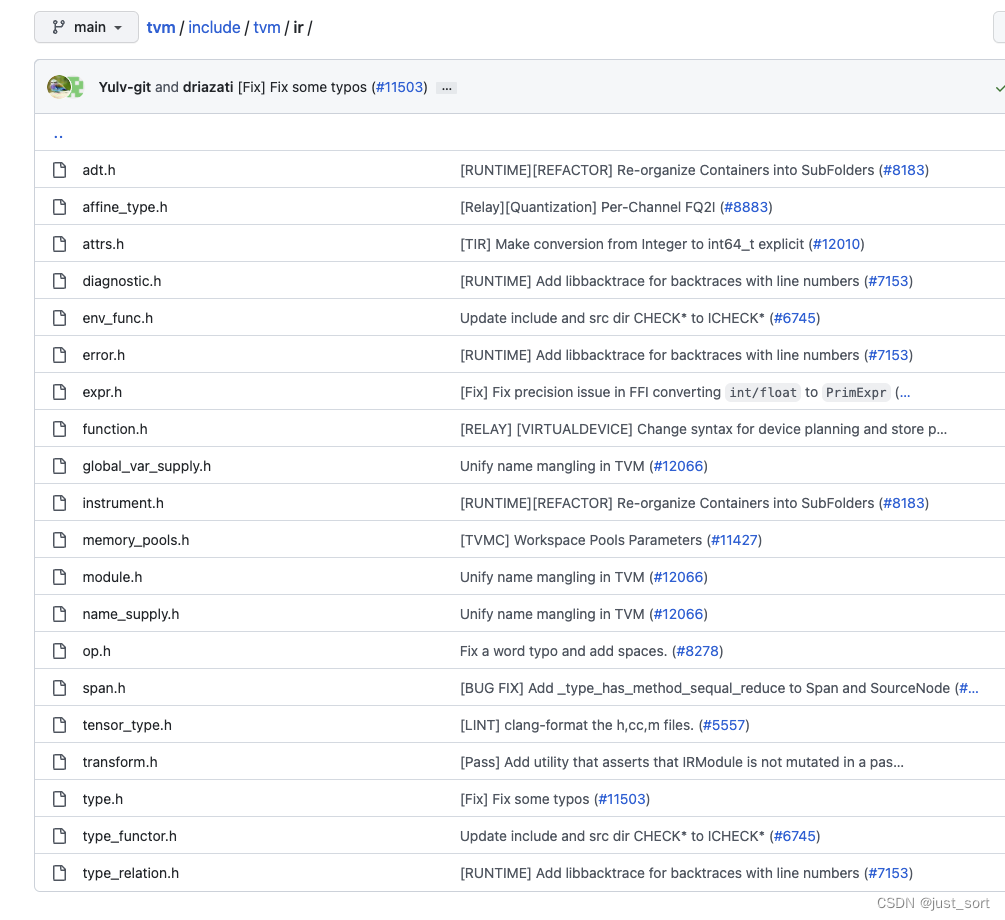1005x920 pixels.
Task: Click the git branch icon in selector
Action: pos(58,27)
